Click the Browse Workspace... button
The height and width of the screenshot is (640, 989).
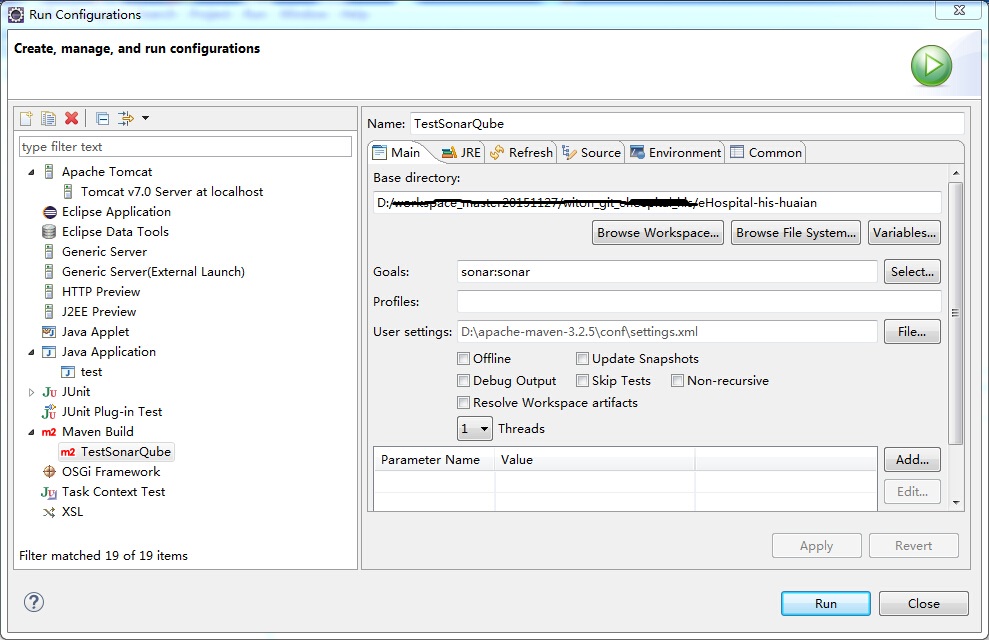658,233
